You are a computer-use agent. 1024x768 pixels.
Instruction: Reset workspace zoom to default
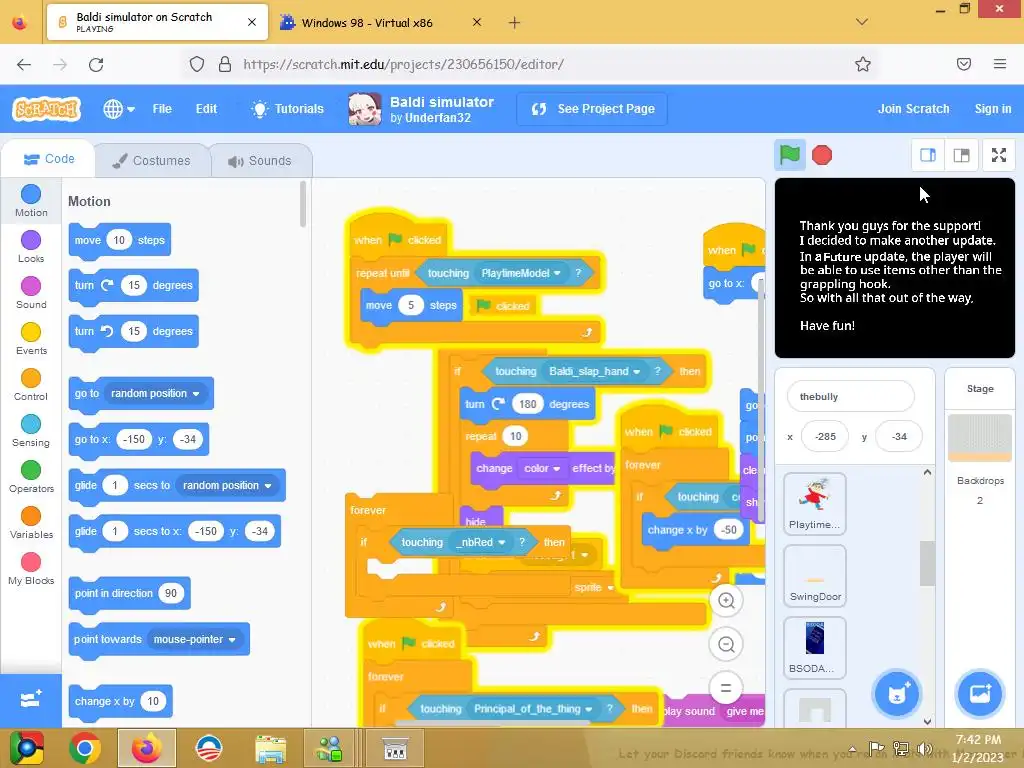pos(726,688)
